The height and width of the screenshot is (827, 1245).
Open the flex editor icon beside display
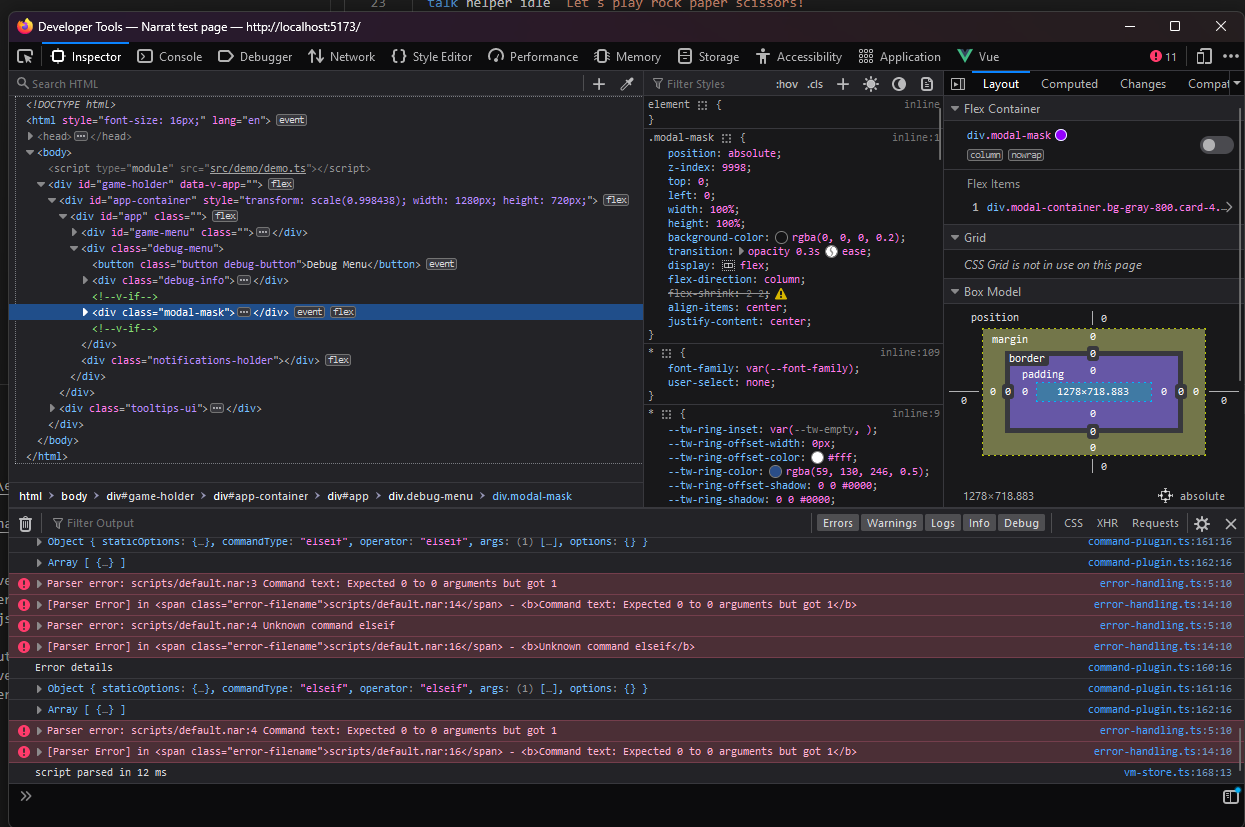pyautogui.click(x=728, y=266)
